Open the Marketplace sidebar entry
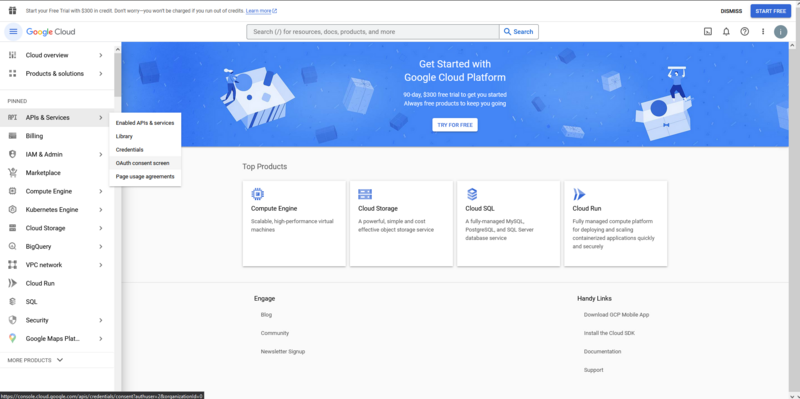Screen dimensions: 800x399 coord(56,172)
